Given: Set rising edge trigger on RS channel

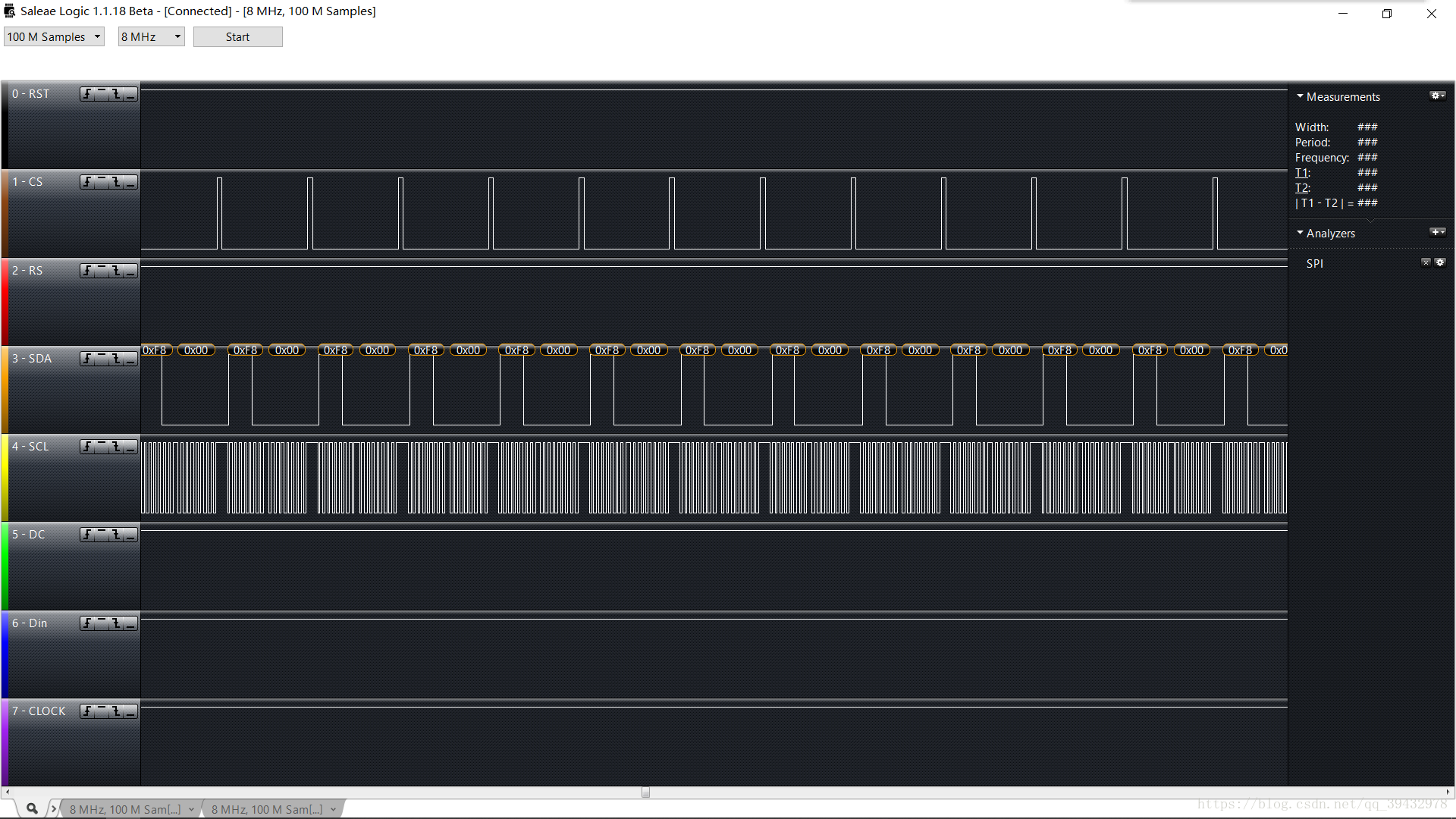Looking at the screenshot, I should (88, 271).
